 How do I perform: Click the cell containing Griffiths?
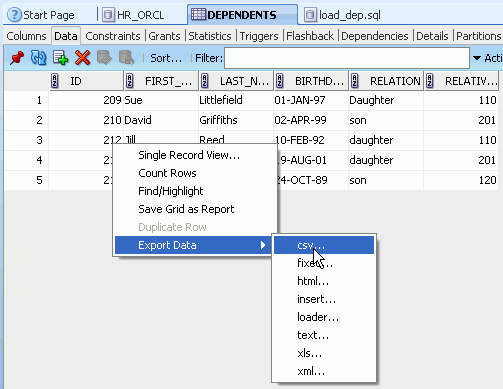[236, 120]
